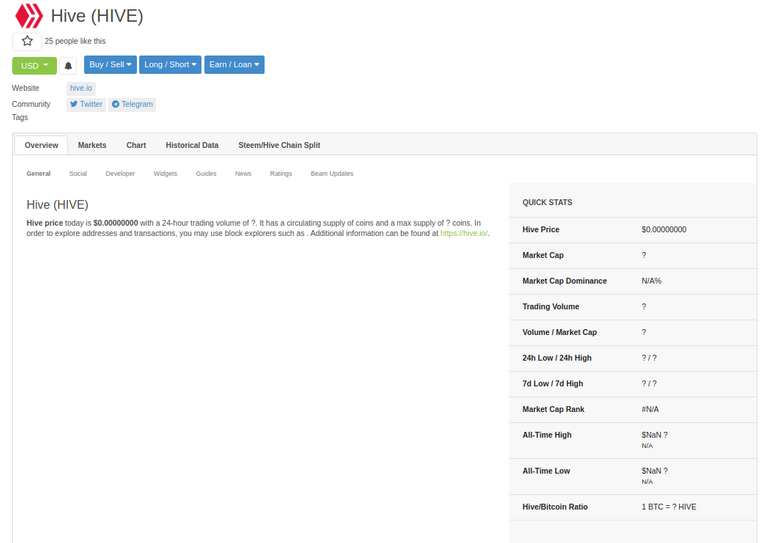Click the 'Hive (HIVE)' overview section heading

coord(57,205)
